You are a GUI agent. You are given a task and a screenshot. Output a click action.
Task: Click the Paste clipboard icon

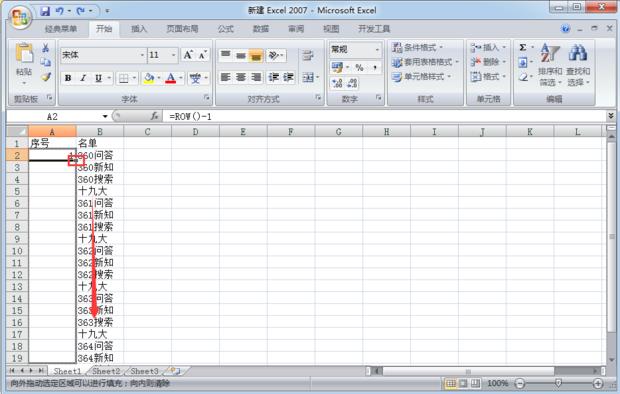(x=24, y=53)
